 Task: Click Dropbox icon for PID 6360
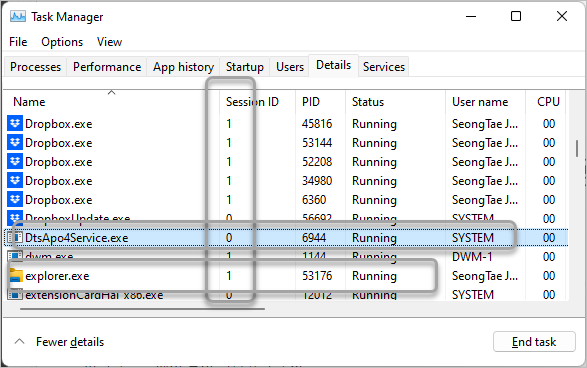click(x=15, y=200)
